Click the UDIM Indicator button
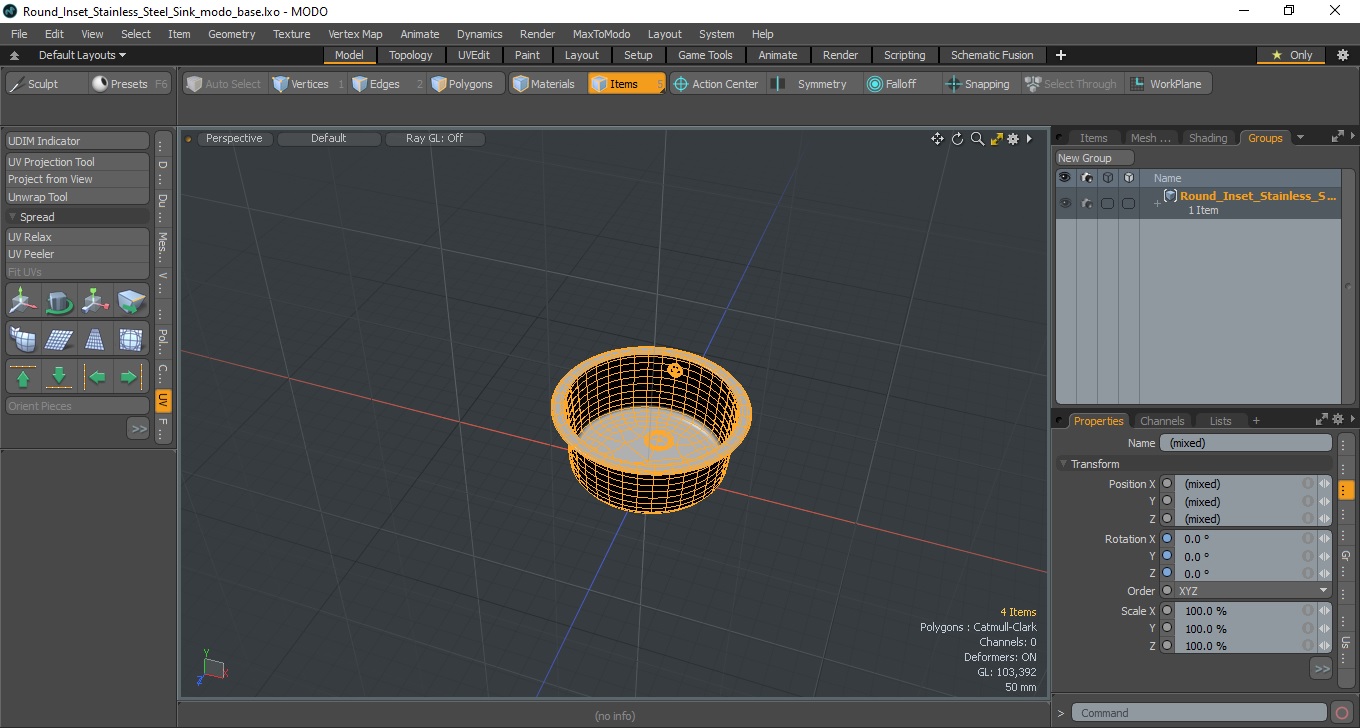 coord(77,141)
